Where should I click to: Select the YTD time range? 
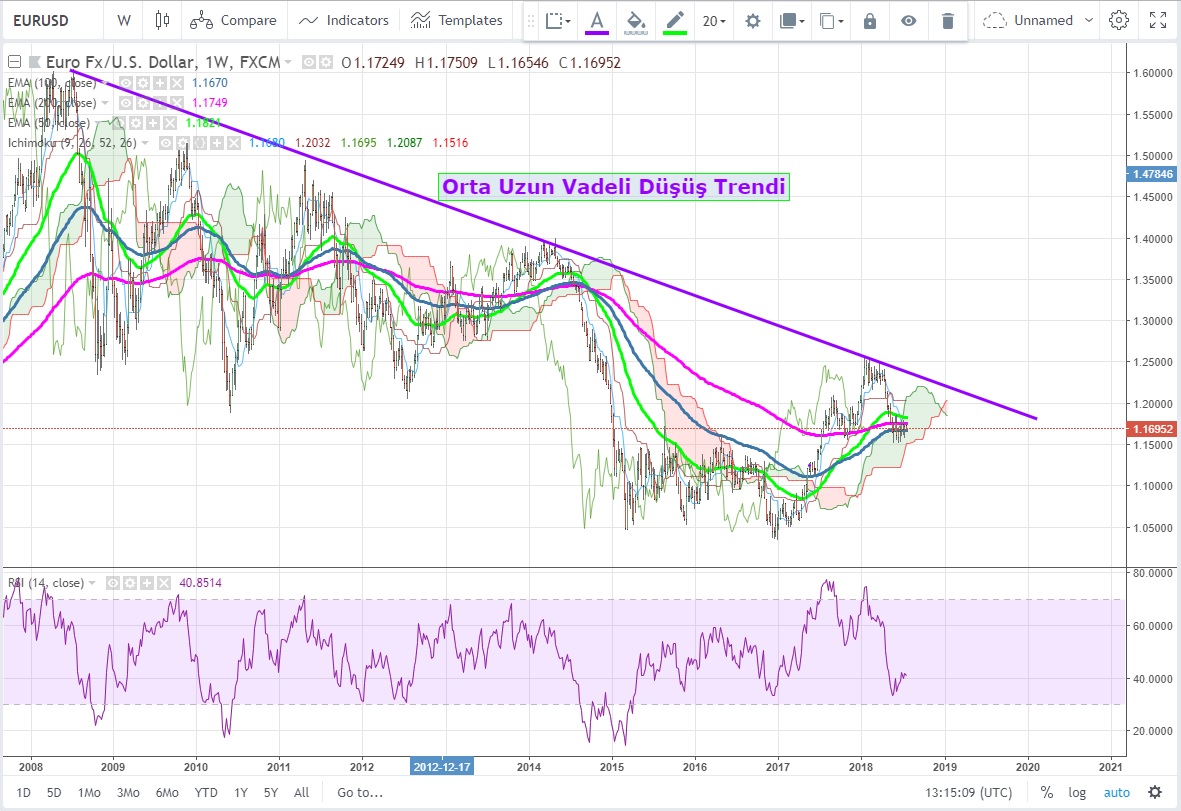(206, 793)
